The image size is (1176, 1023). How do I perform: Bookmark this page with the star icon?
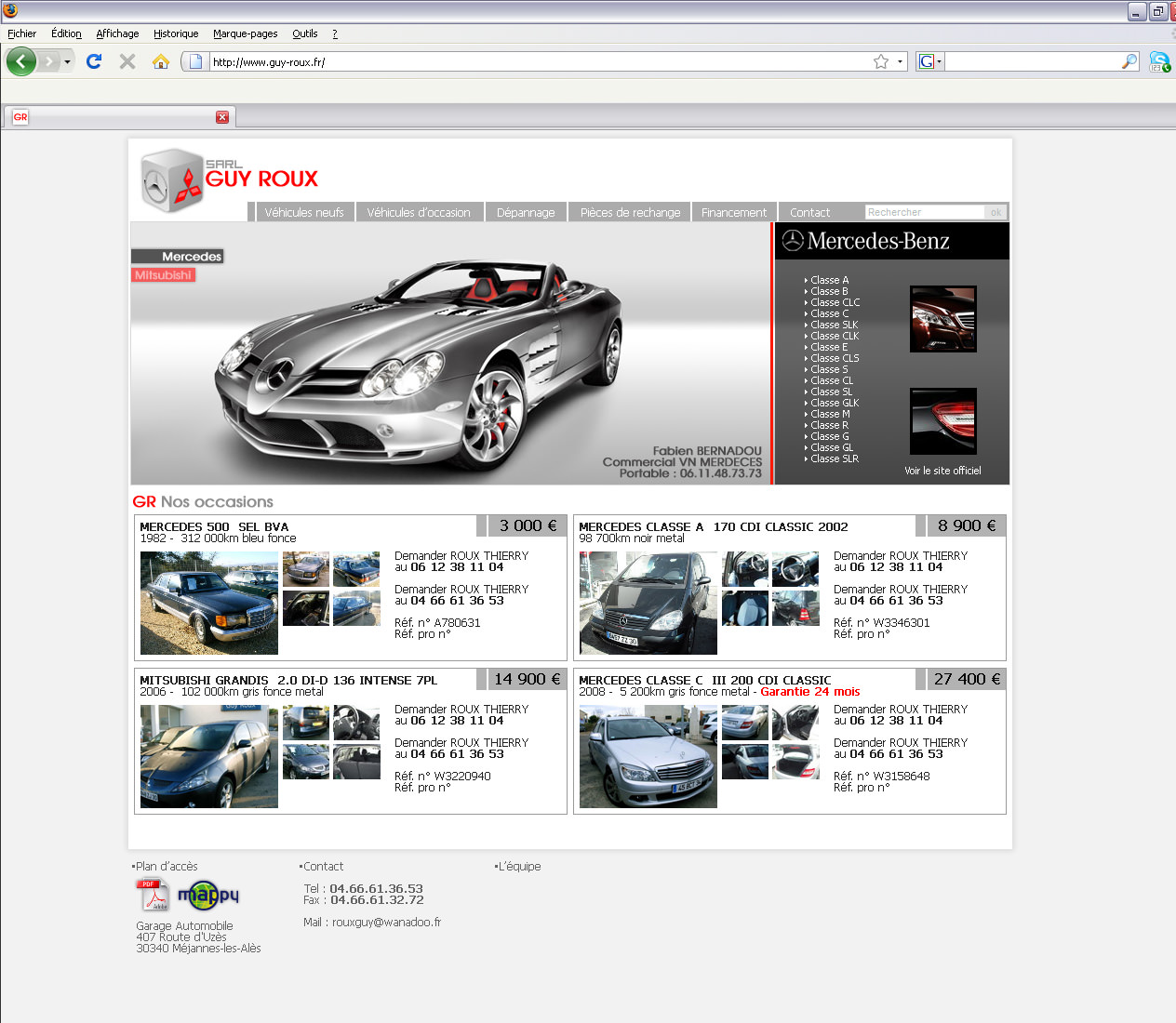881,61
